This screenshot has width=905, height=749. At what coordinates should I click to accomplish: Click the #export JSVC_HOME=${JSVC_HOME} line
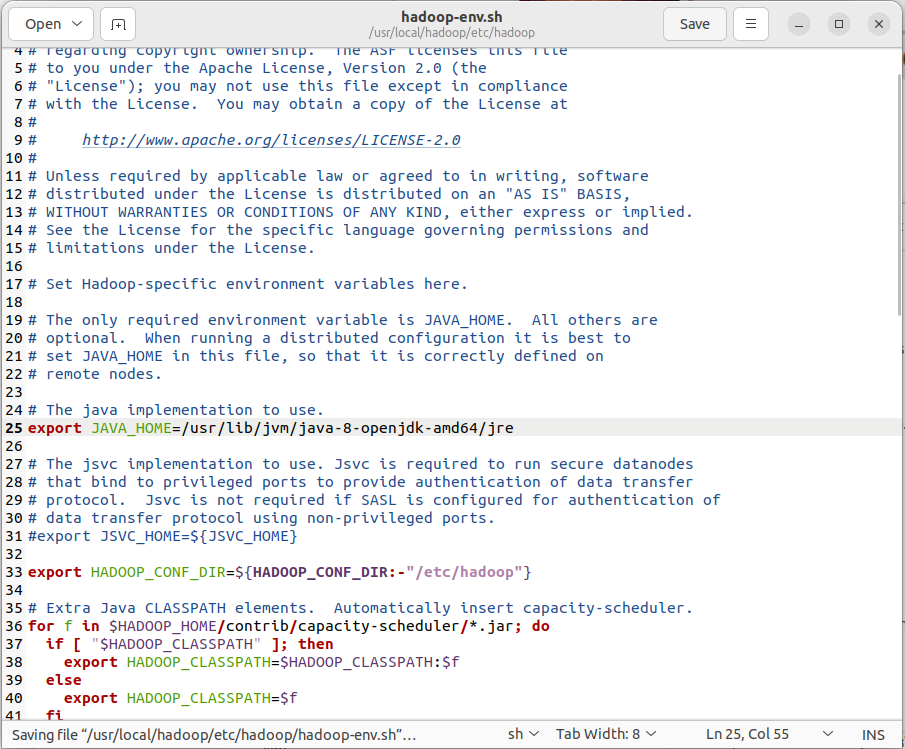pos(163,536)
